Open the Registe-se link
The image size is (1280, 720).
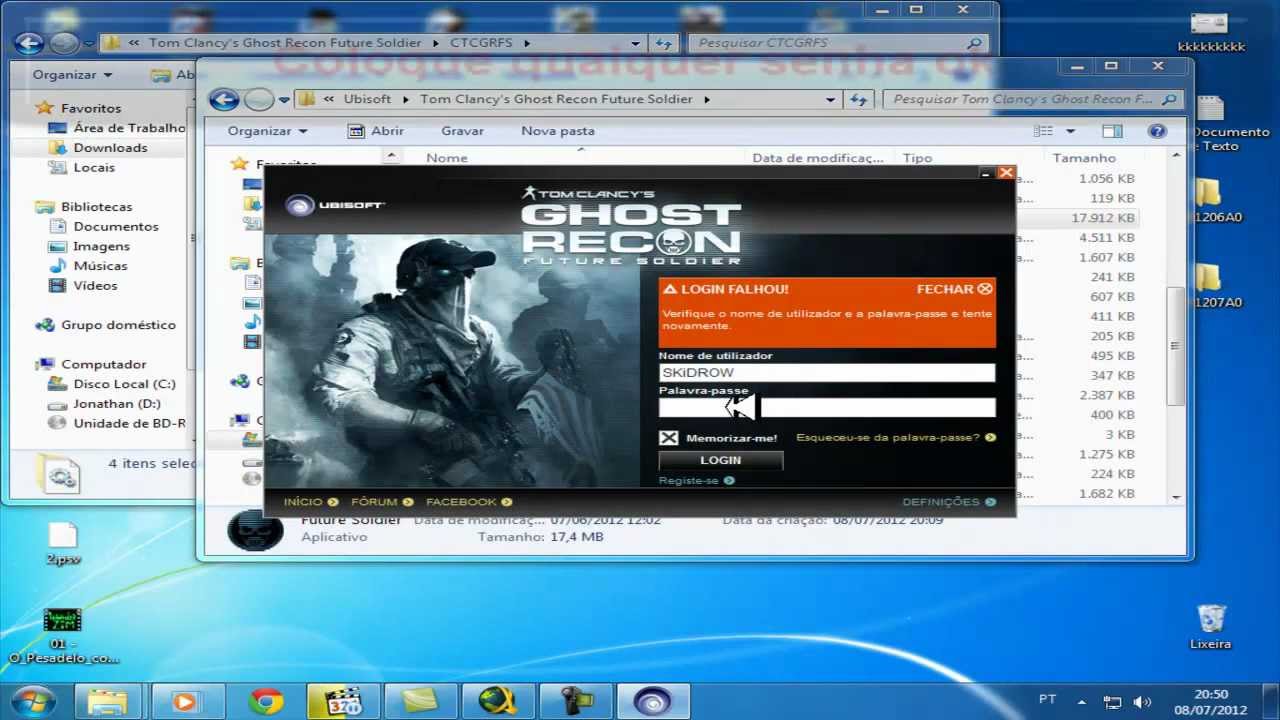point(696,481)
